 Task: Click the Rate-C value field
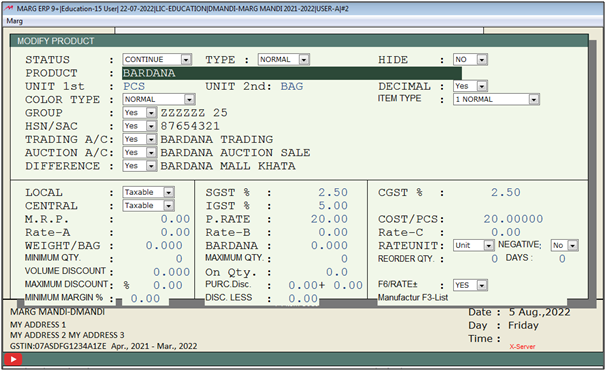[506, 232]
